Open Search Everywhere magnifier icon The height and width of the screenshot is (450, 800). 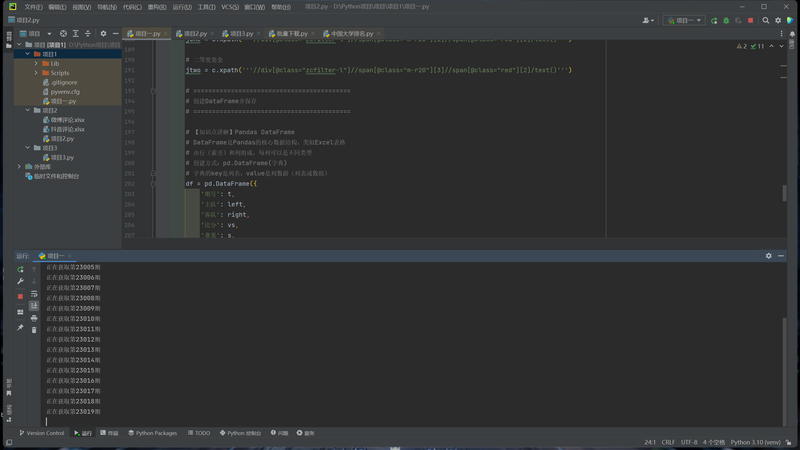(x=766, y=20)
